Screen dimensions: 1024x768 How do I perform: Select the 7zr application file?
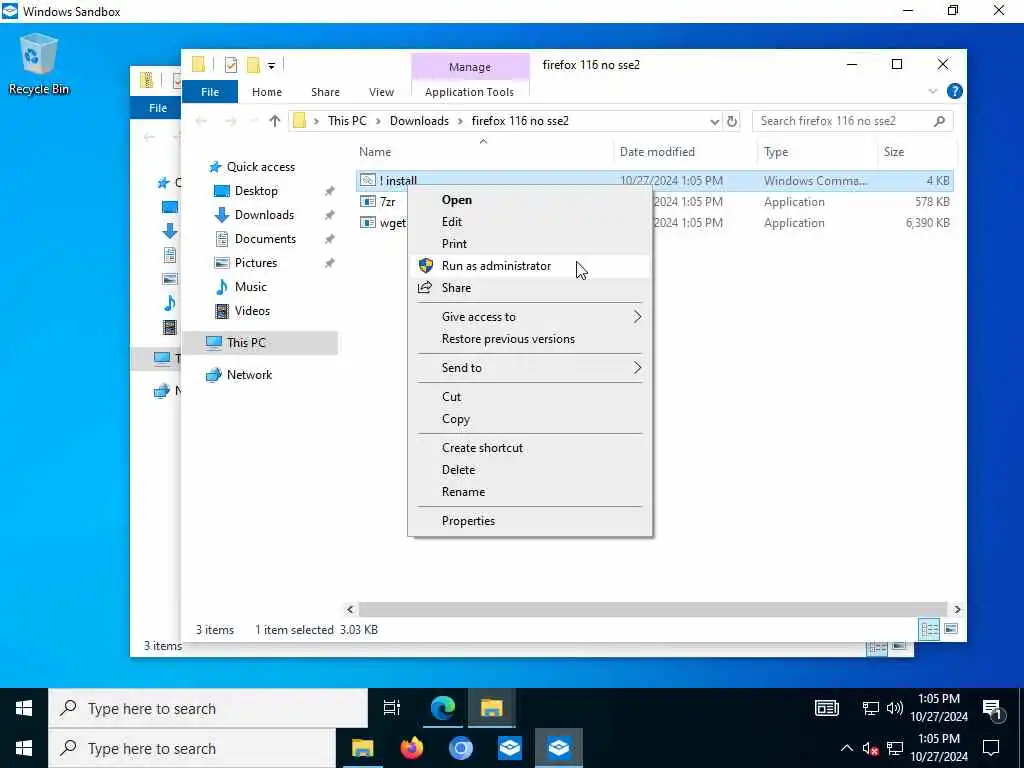point(387,202)
